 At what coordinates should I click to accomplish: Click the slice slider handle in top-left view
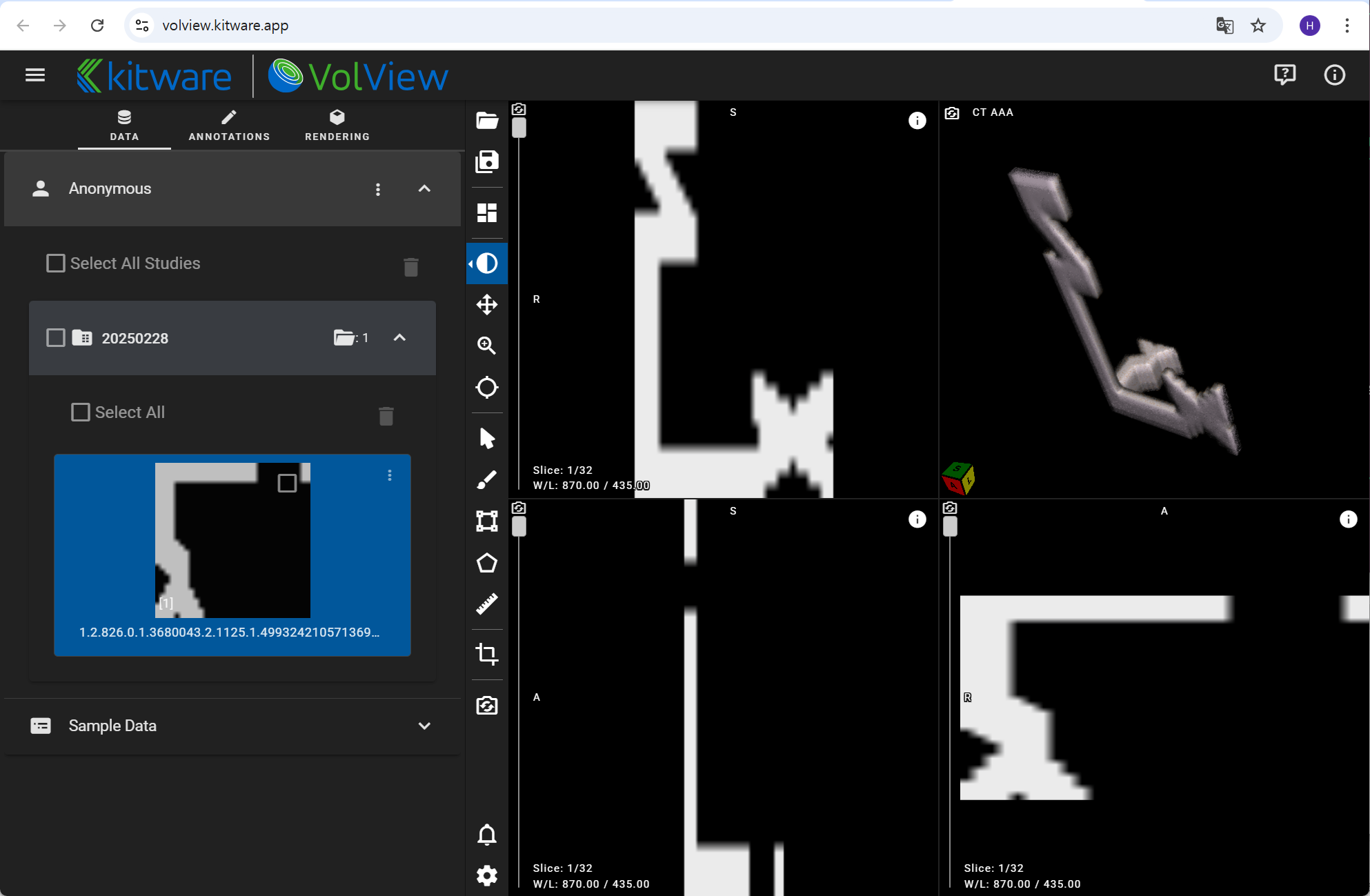coord(519,128)
